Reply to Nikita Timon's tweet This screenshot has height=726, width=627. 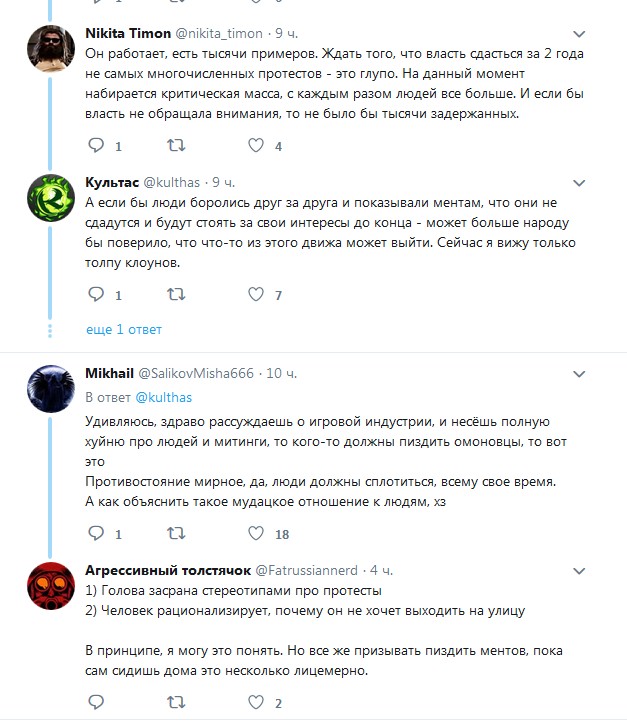(x=97, y=146)
